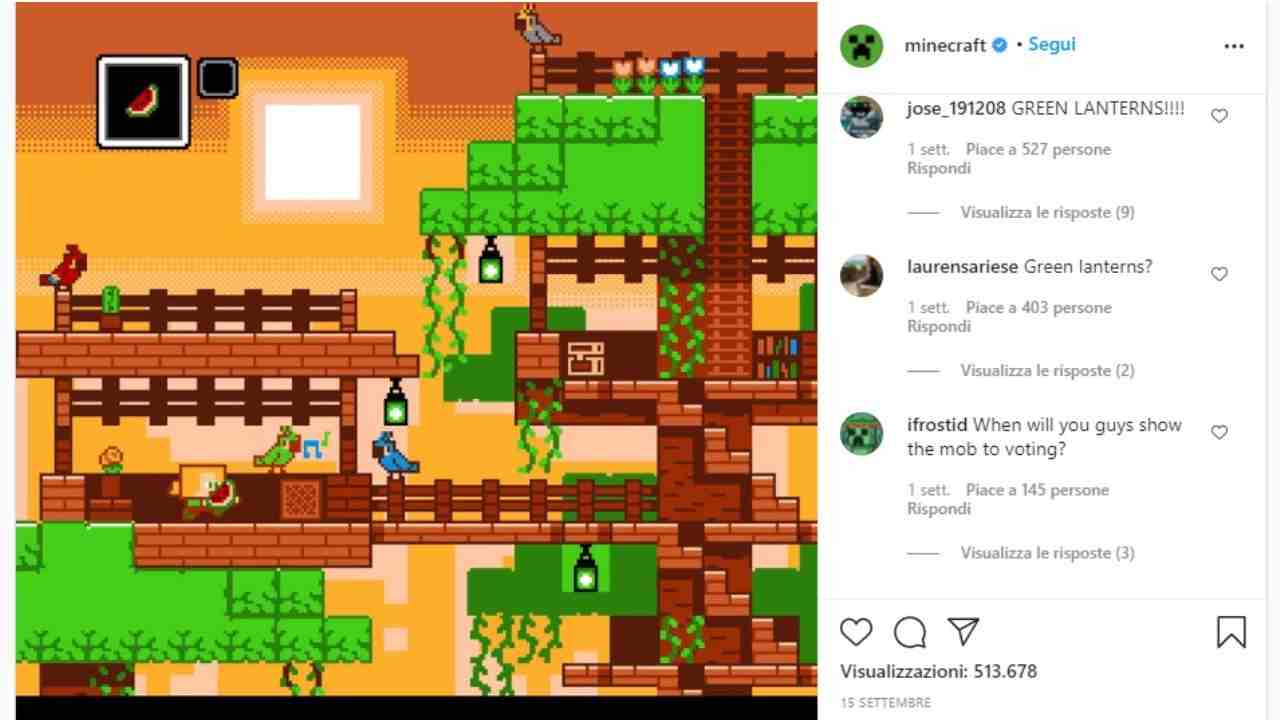The width and height of the screenshot is (1280, 720).
Task: Like jose_191208's comment
Action: [1219, 116]
